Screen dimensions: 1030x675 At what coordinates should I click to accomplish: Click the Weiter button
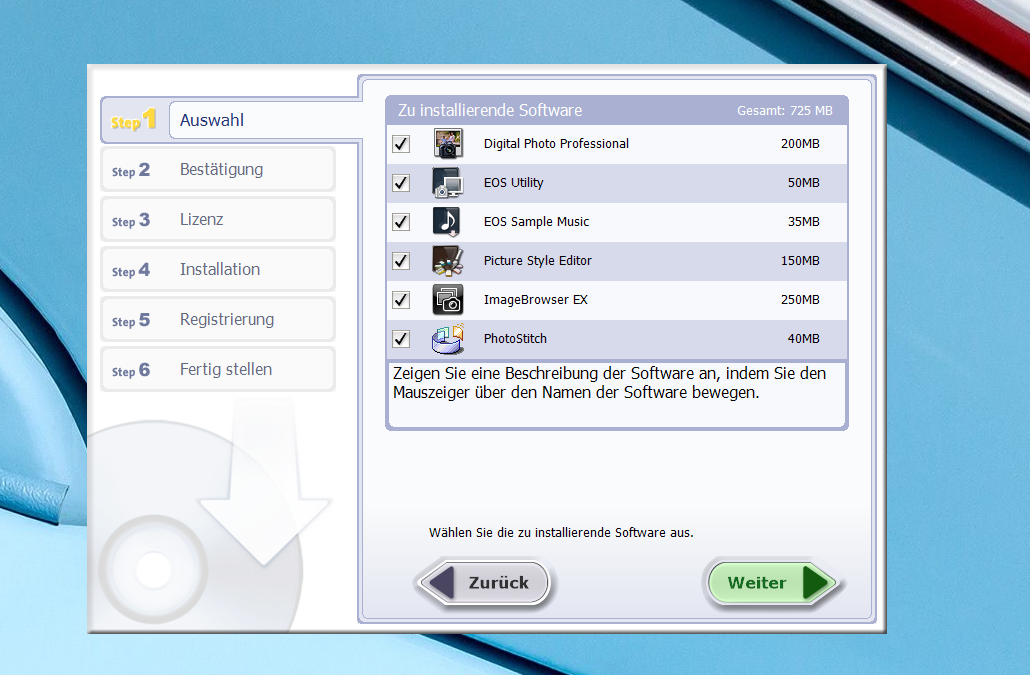coord(772,582)
